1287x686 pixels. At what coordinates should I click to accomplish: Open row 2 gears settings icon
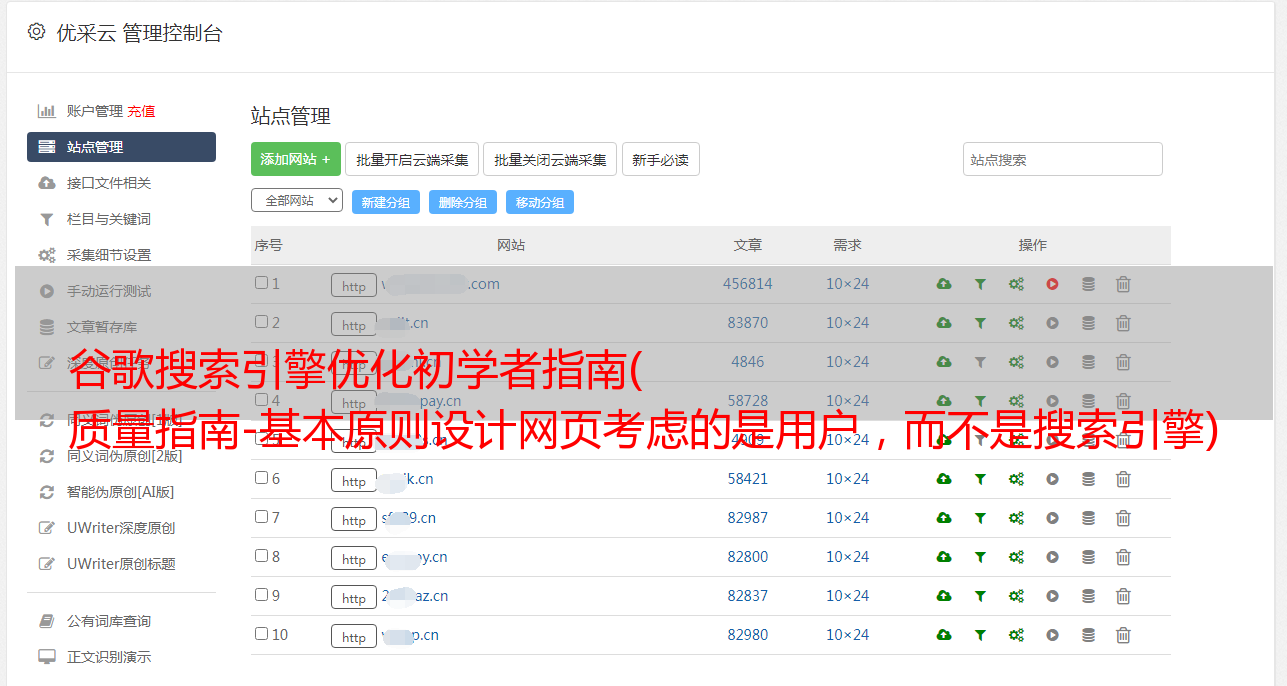pyautogui.click(x=1016, y=323)
